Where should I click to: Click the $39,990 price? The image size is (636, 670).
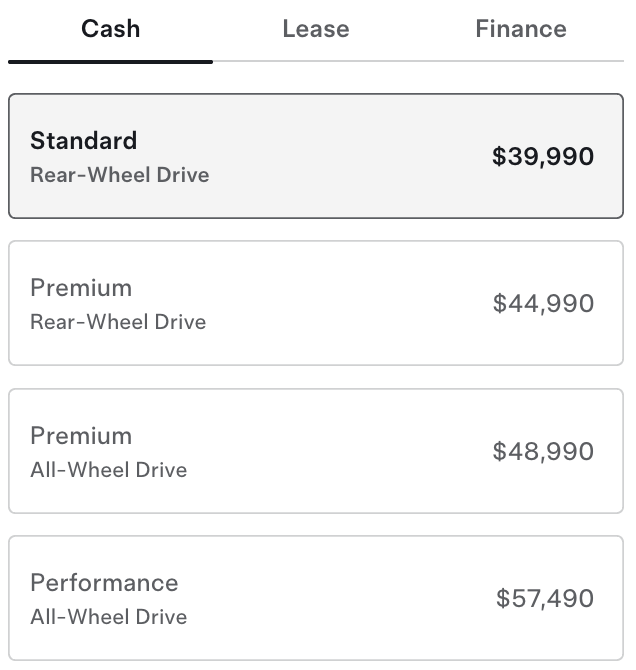point(543,157)
